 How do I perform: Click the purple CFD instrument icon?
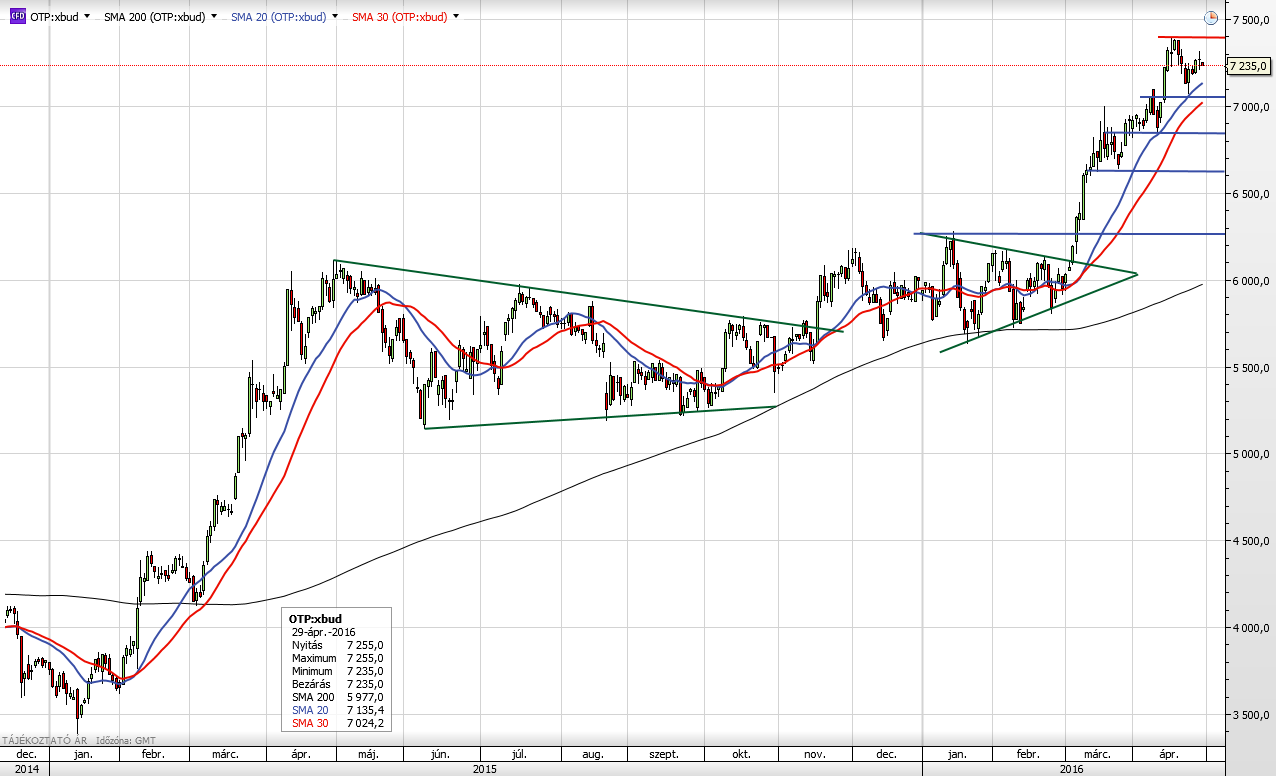point(17,16)
